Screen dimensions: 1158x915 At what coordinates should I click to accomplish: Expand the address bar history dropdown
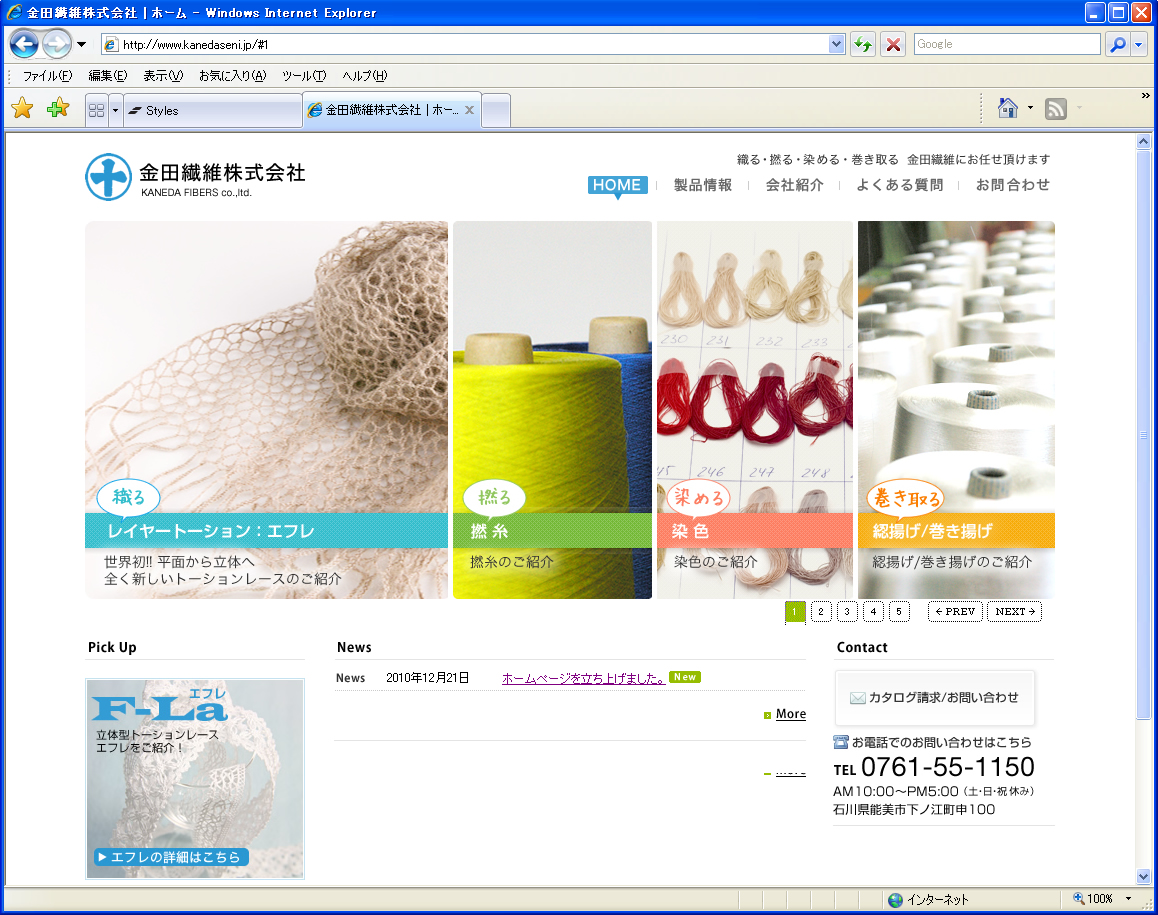point(837,44)
